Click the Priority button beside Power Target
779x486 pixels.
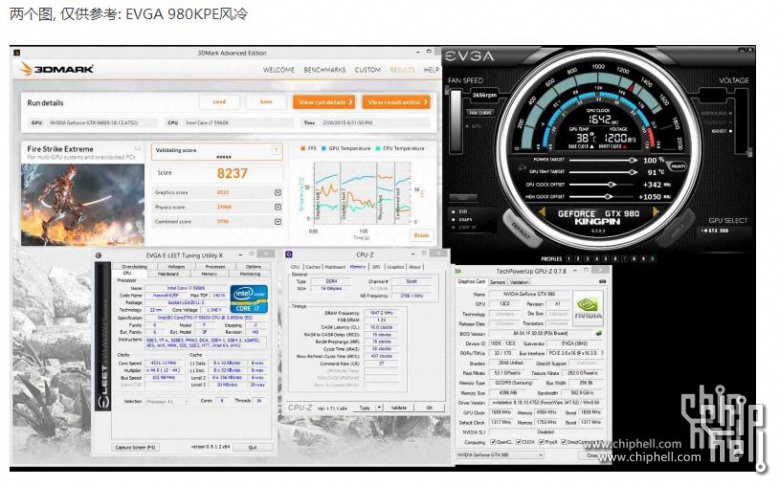(678, 166)
